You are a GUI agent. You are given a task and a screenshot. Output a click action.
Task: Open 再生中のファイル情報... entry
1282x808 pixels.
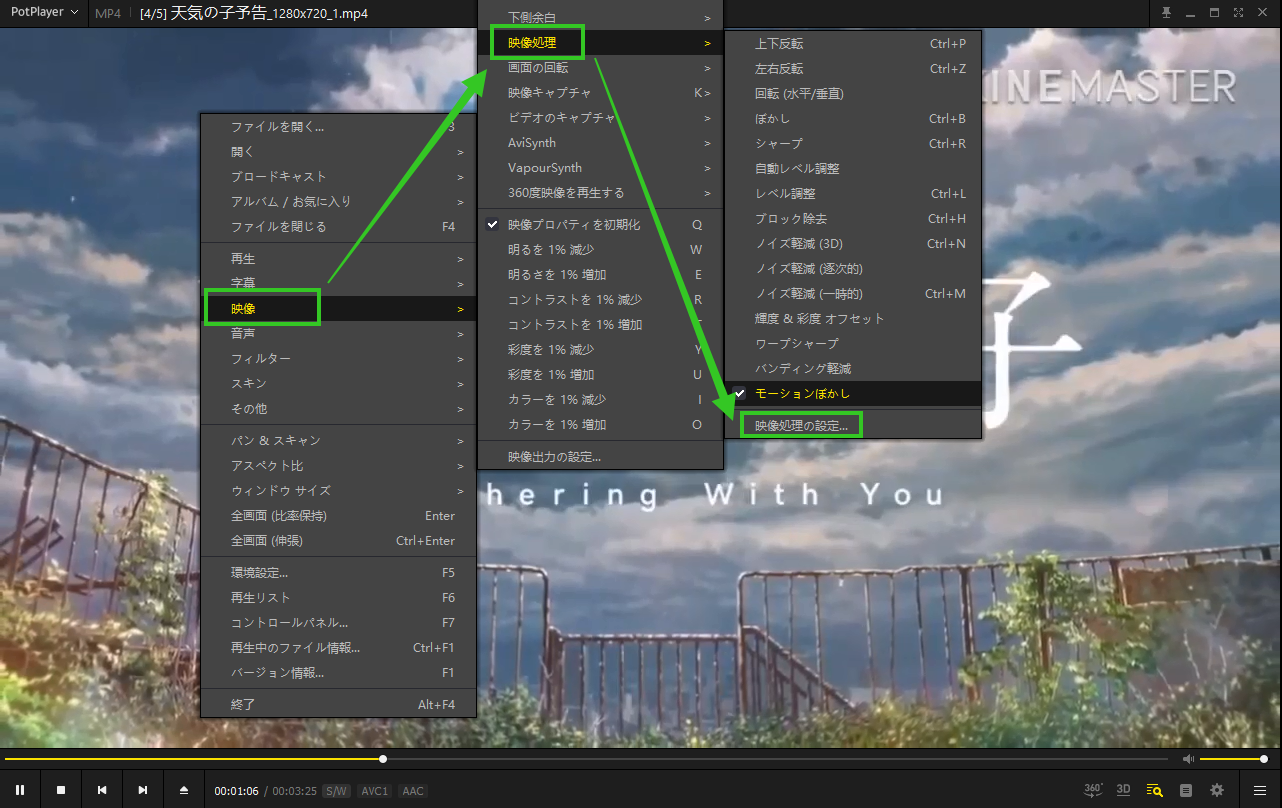pos(338,648)
